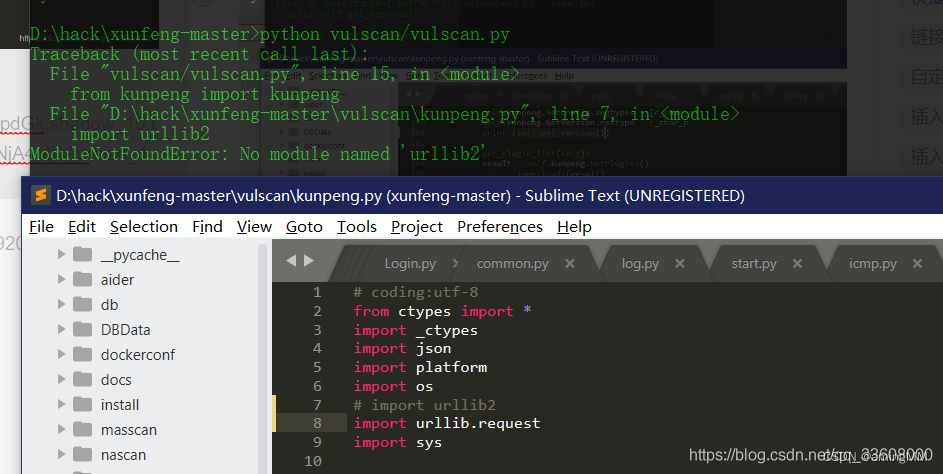943x474 pixels.
Task: Click the Sublime Text logo in title bar
Action: (x=40, y=195)
